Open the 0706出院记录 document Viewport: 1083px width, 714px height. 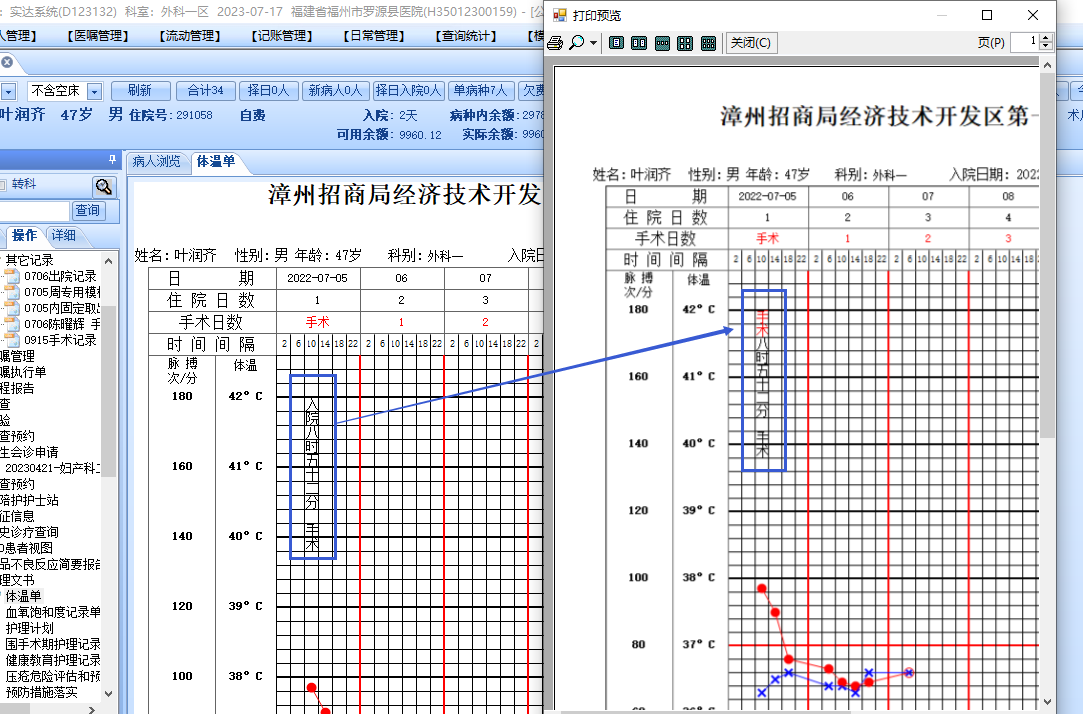pos(60,276)
